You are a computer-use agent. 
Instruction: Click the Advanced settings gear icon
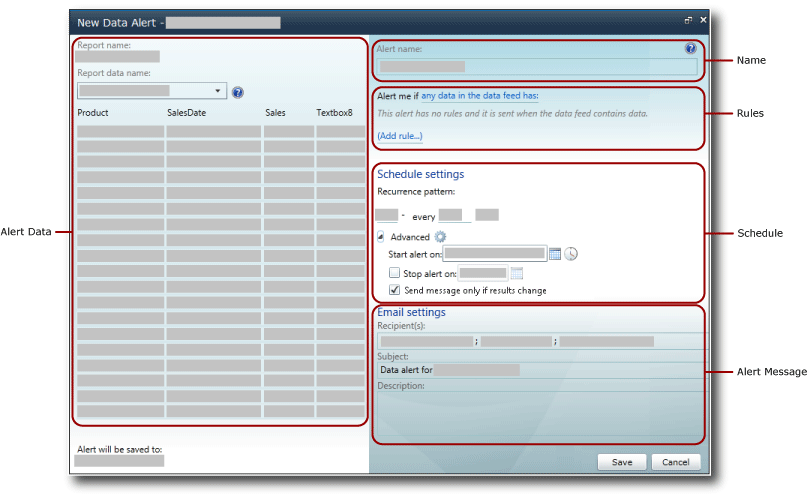click(440, 237)
